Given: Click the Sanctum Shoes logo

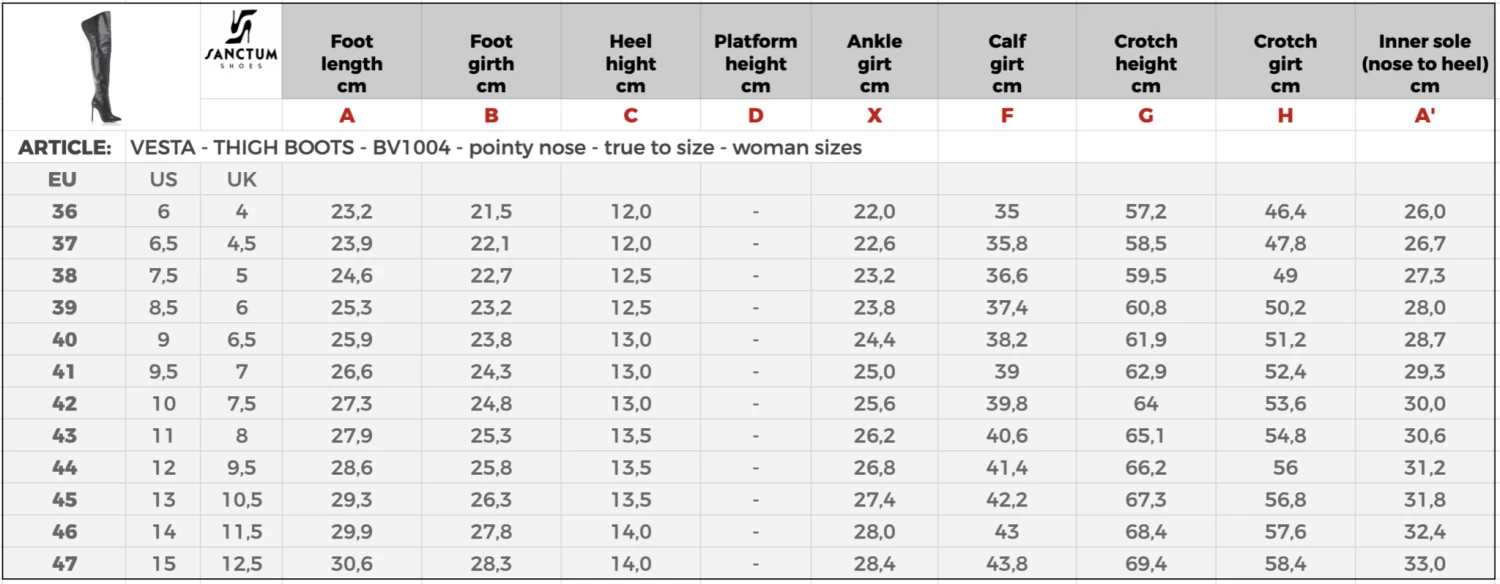Looking at the screenshot, I should pyautogui.click(x=241, y=41).
